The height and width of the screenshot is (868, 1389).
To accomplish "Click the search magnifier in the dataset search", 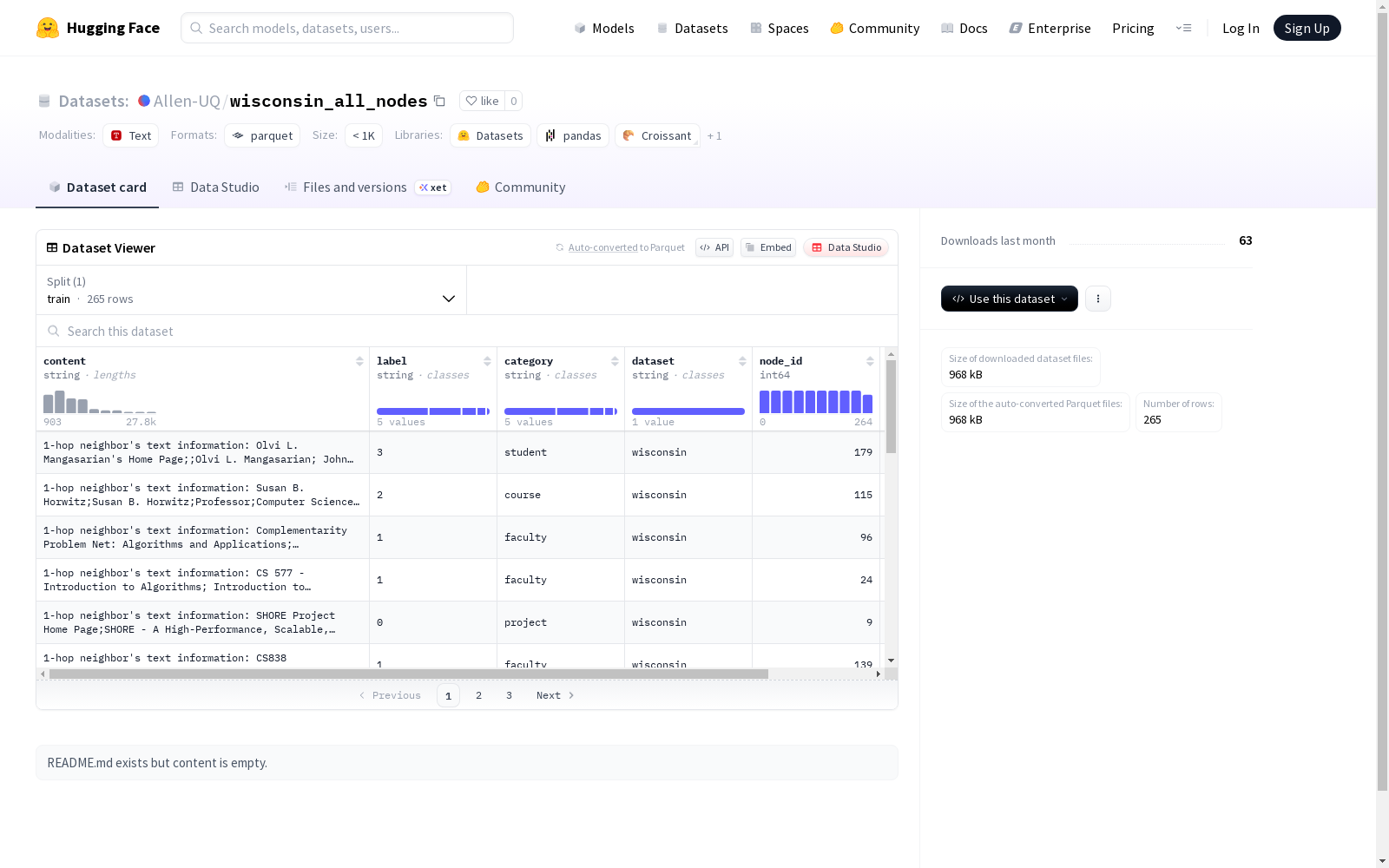I will point(54,331).
